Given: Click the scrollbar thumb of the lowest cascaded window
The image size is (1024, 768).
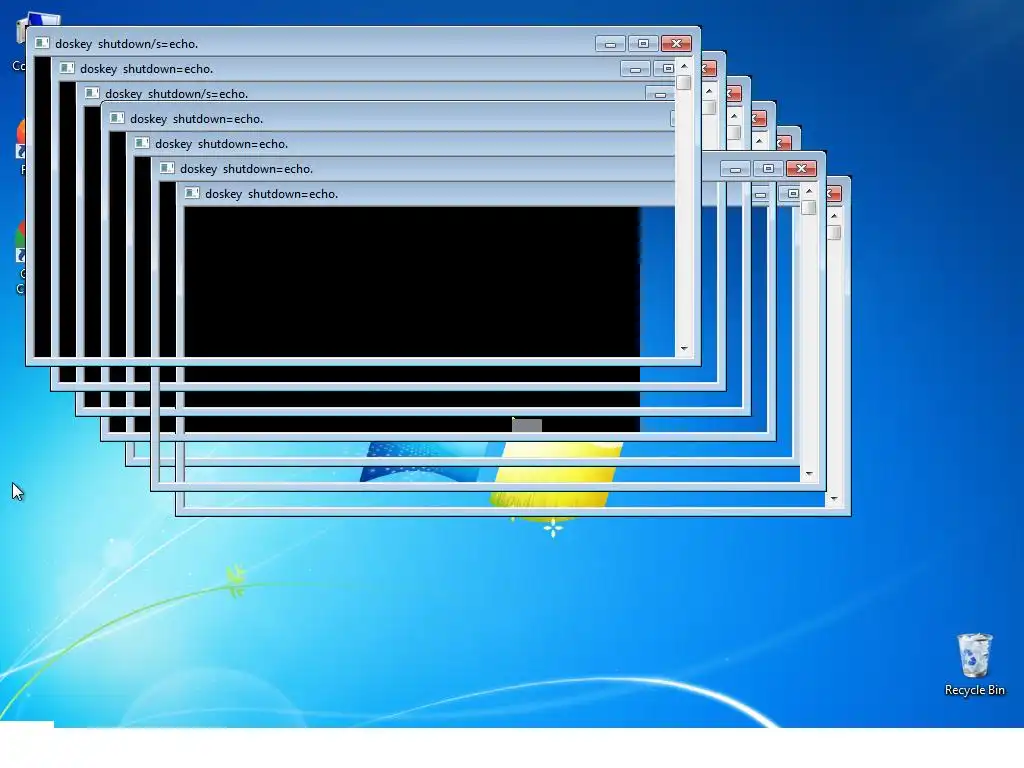Looking at the screenshot, I should pos(834,232).
